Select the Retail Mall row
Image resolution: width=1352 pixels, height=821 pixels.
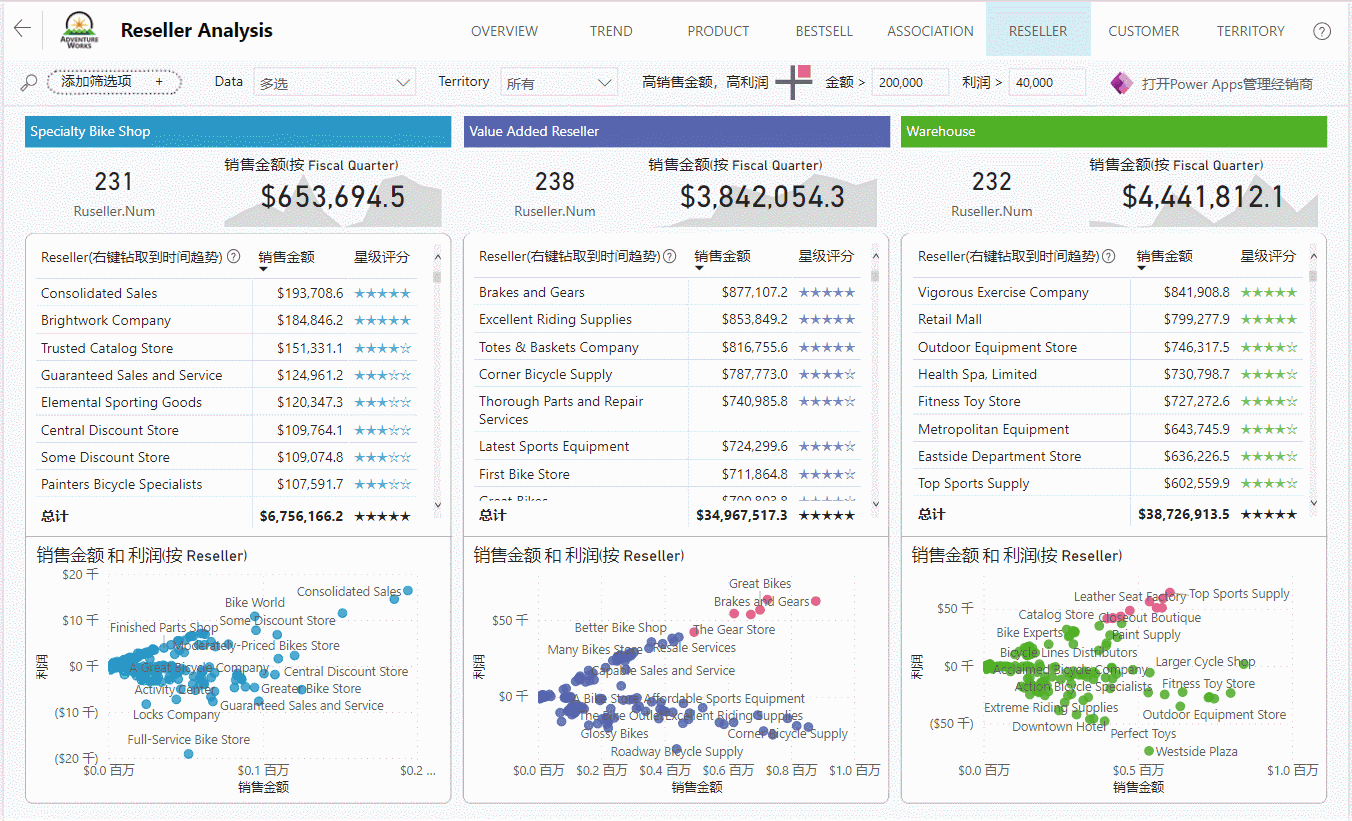tap(1107, 319)
